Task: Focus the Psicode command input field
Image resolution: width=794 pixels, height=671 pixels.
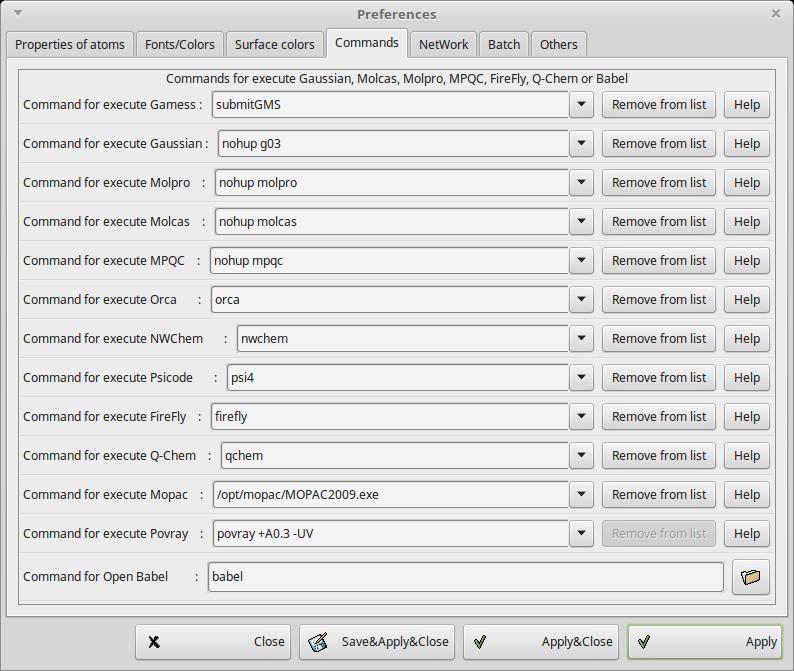Action: click(397, 378)
